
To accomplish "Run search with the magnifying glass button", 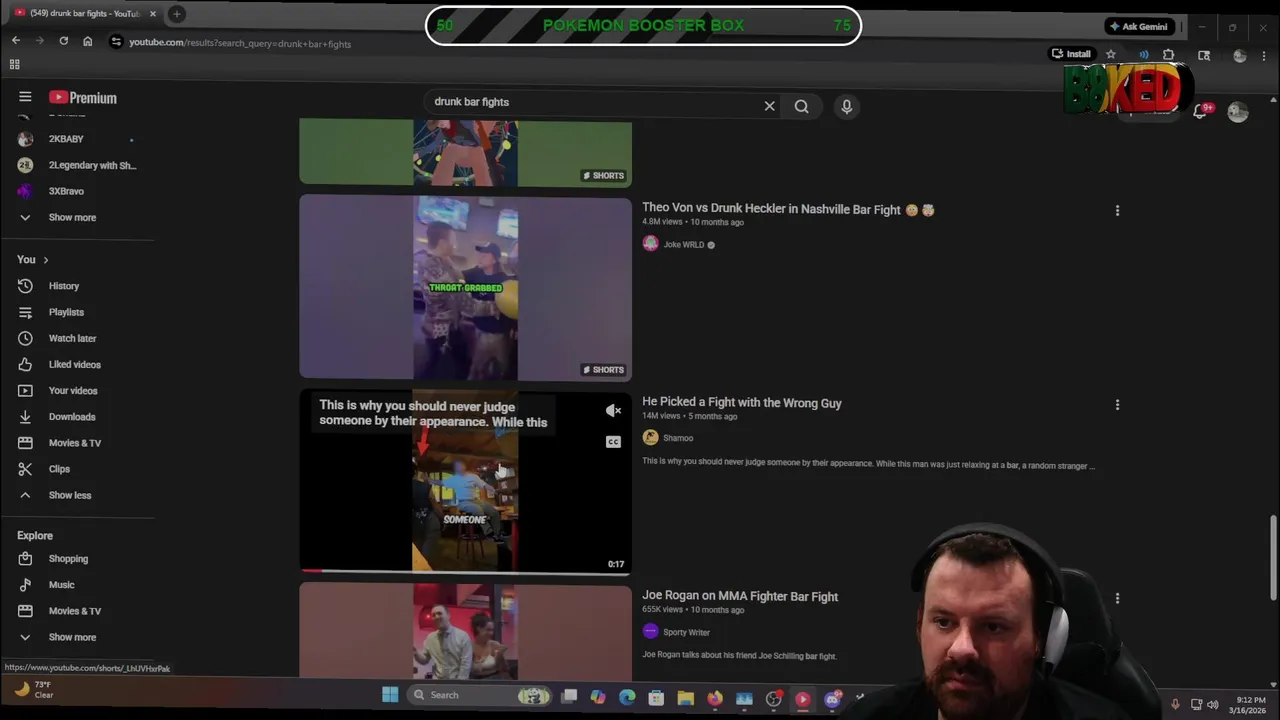I will coord(801,106).
